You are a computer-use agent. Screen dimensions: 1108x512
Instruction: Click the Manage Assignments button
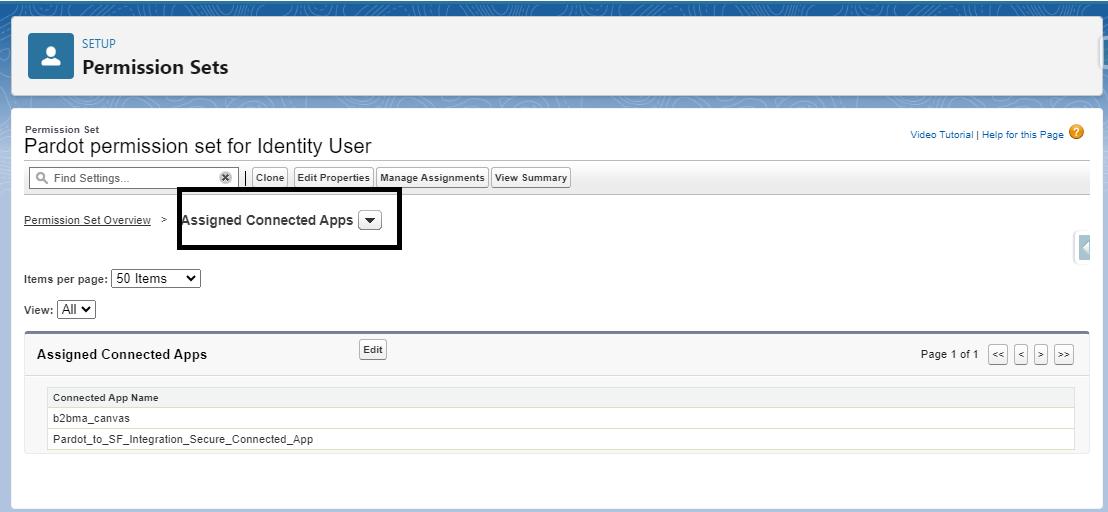pyautogui.click(x=432, y=178)
